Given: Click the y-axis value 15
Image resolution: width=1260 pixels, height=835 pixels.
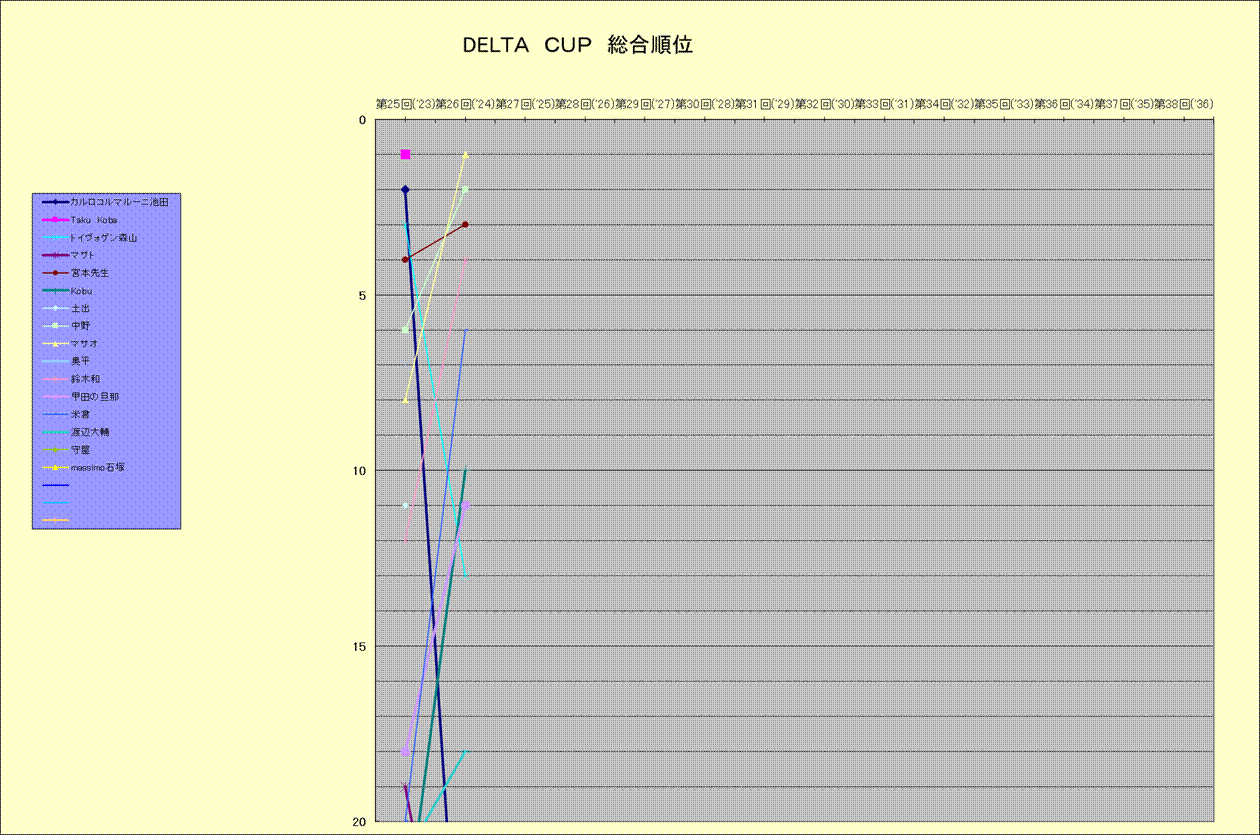Looking at the screenshot, I should click(358, 646).
